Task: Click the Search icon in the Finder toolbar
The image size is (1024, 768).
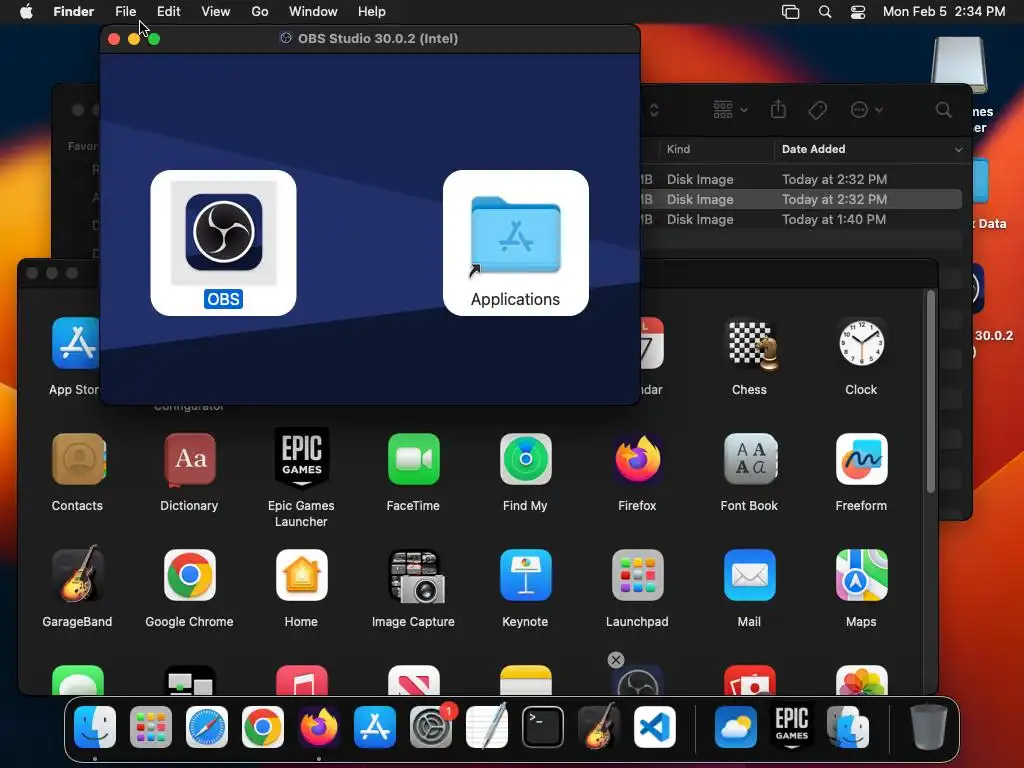Action: (x=943, y=110)
